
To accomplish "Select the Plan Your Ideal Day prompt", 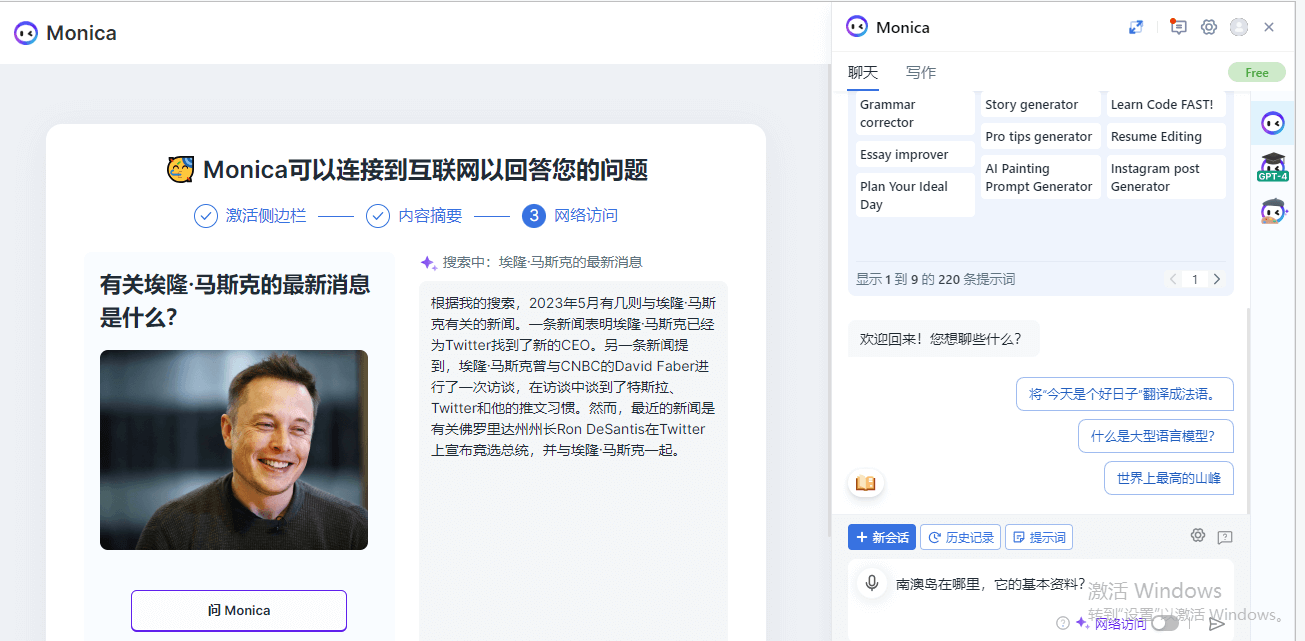I will click(x=914, y=195).
